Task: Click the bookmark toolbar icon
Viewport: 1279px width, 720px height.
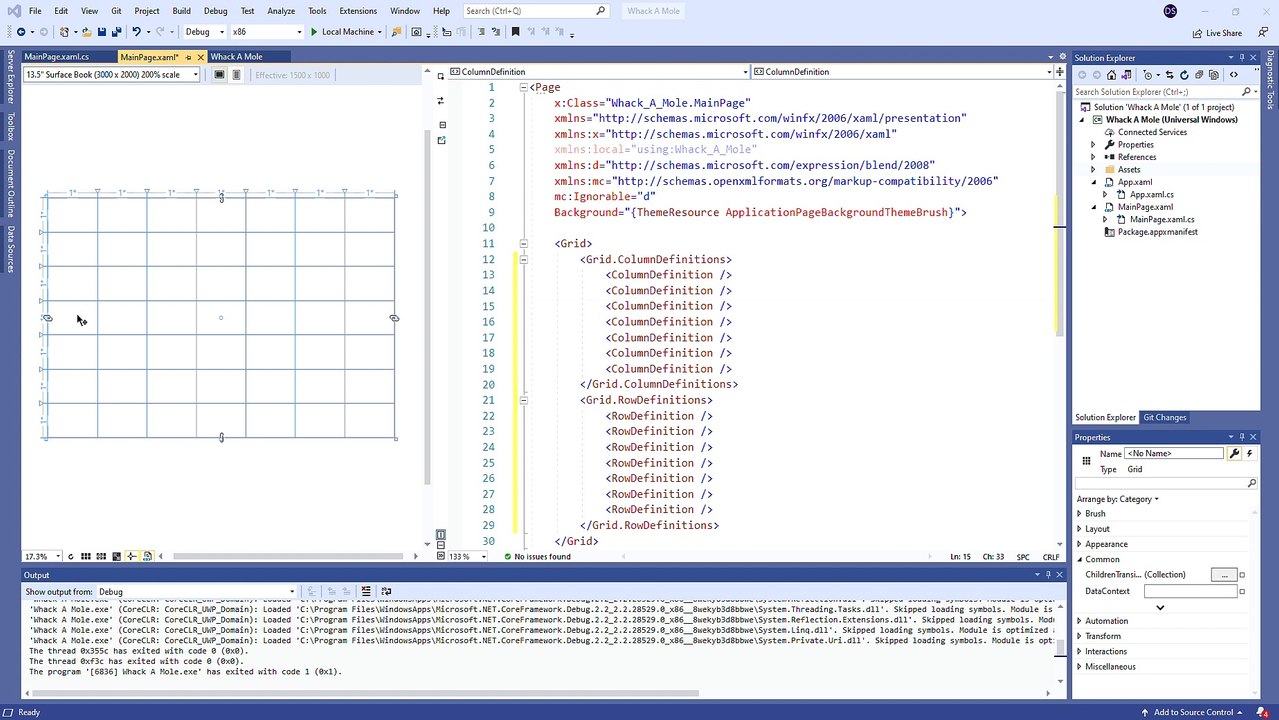Action: [515, 31]
